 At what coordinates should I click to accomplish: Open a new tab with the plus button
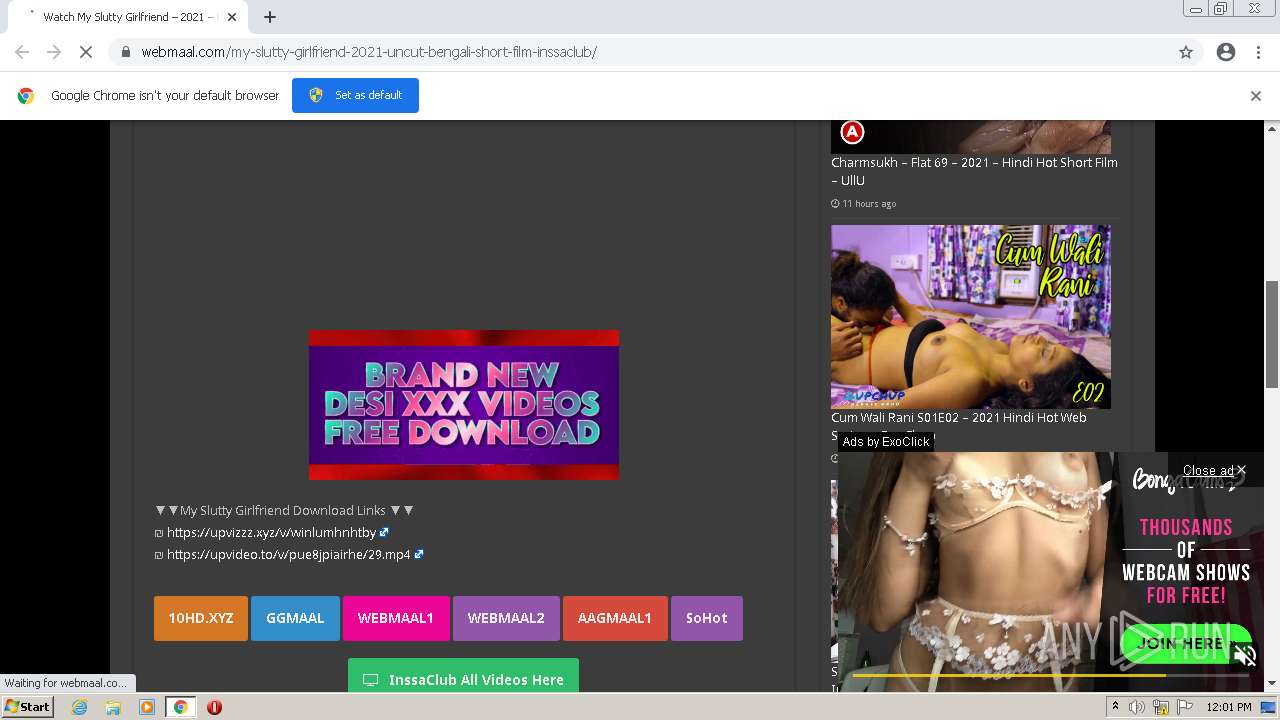(x=269, y=17)
